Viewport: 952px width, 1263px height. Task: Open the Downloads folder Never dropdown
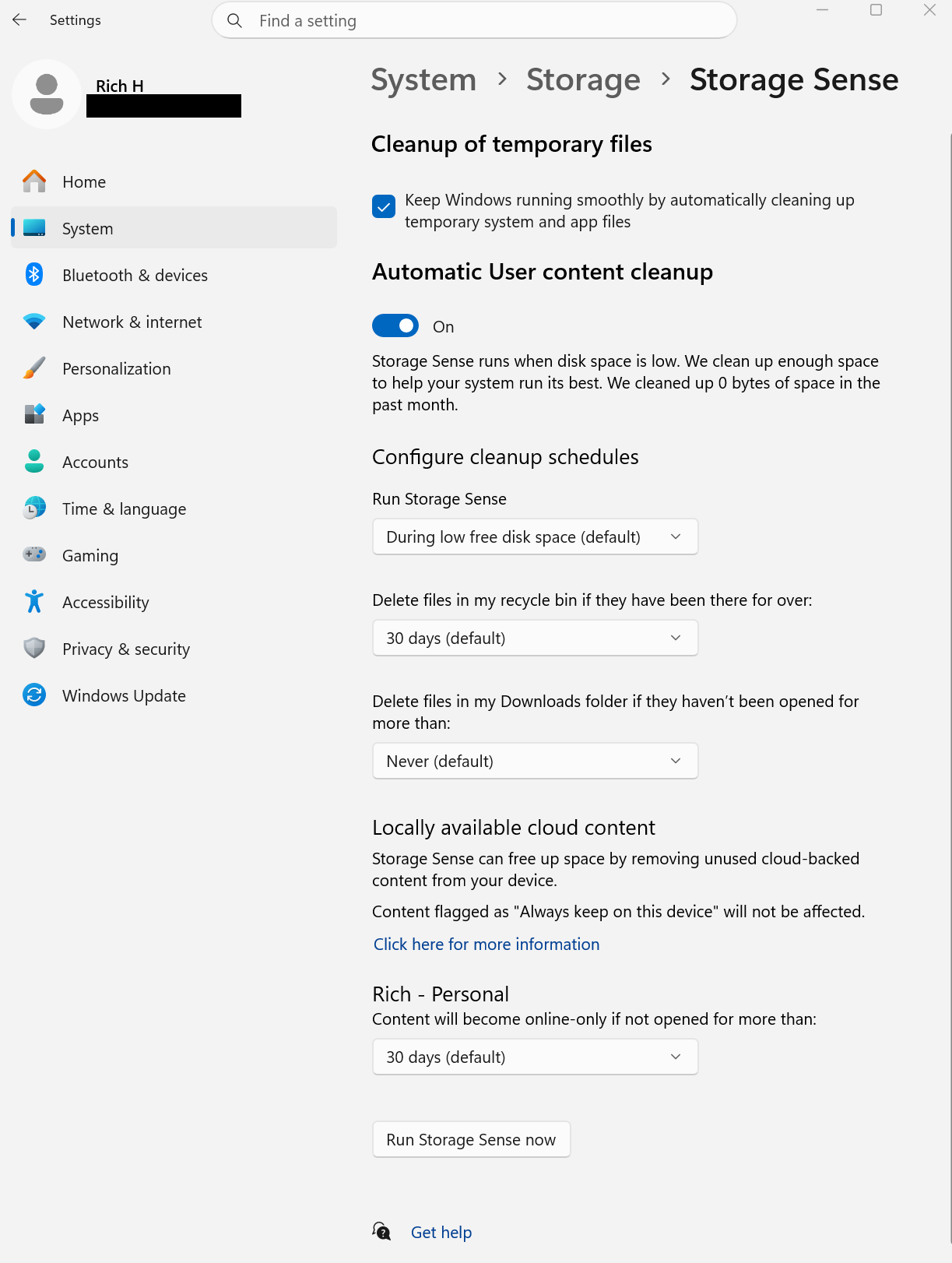coord(536,762)
